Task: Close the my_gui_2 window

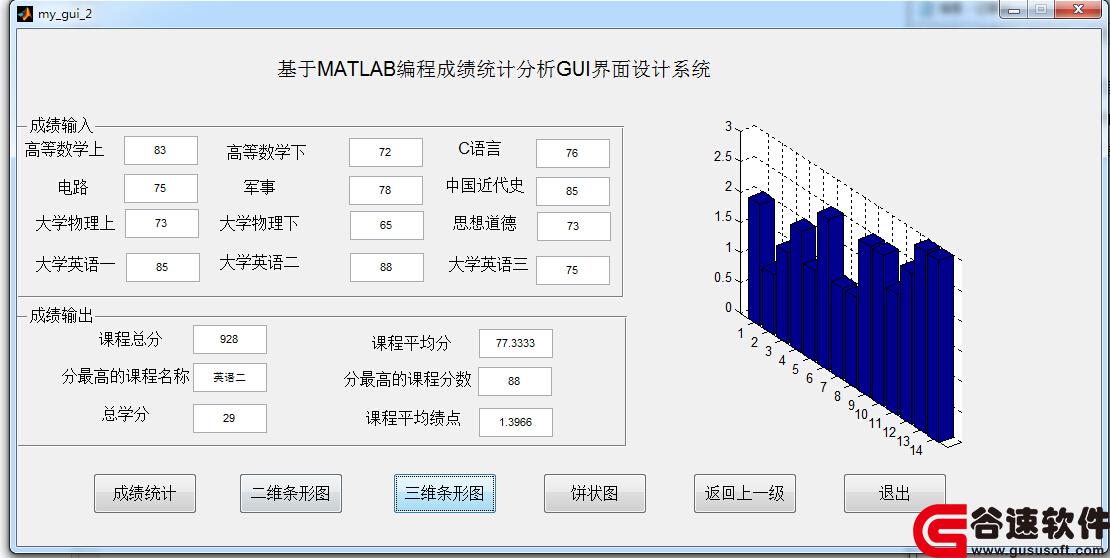Action: point(1078,10)
